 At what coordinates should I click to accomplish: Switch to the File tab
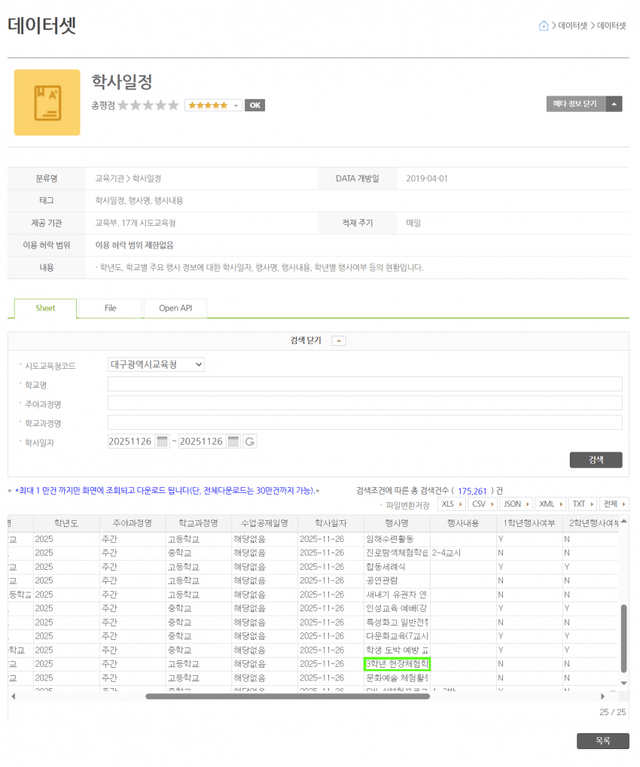point(110,308)
